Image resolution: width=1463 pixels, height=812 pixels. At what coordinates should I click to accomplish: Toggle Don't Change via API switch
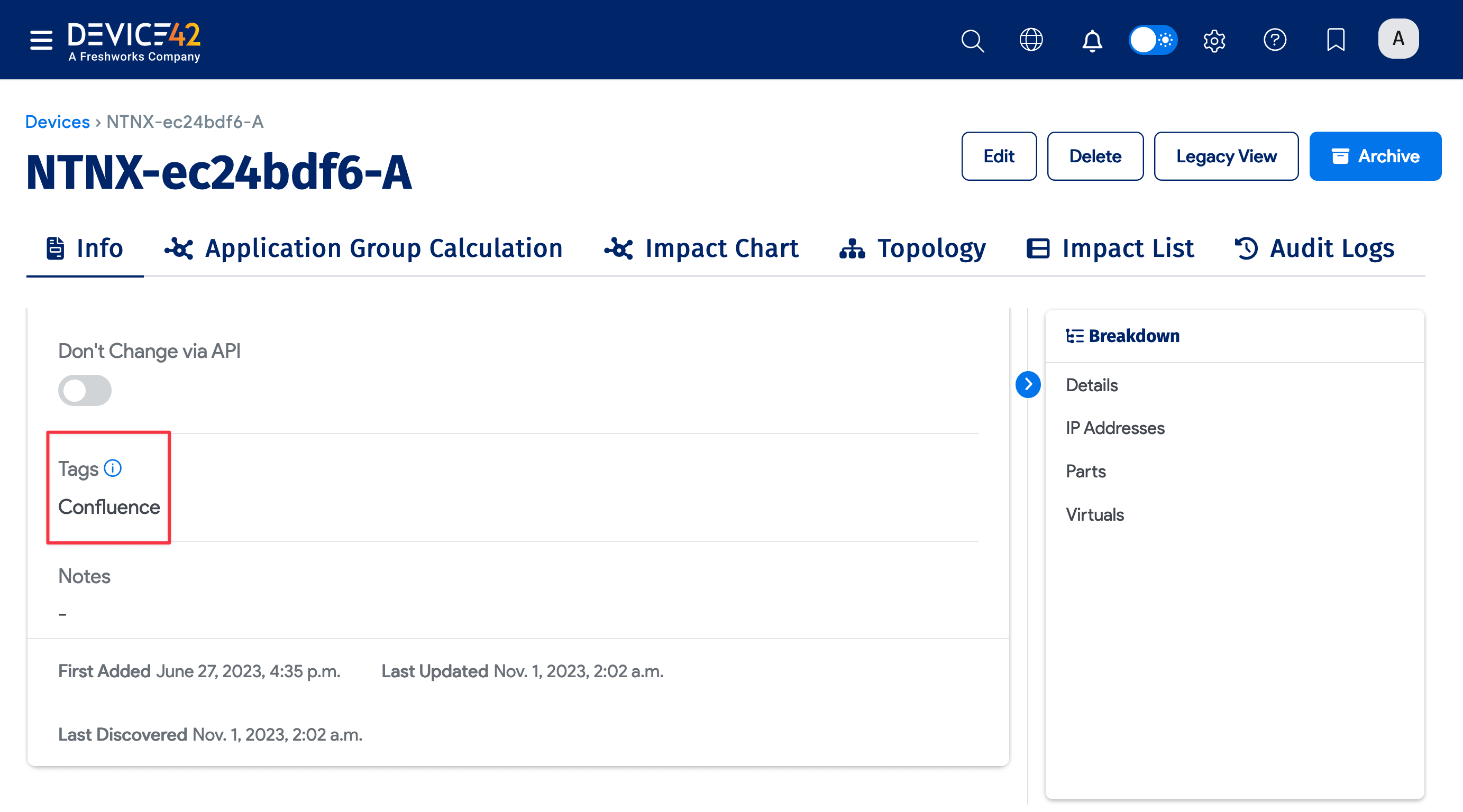[85, 390]
